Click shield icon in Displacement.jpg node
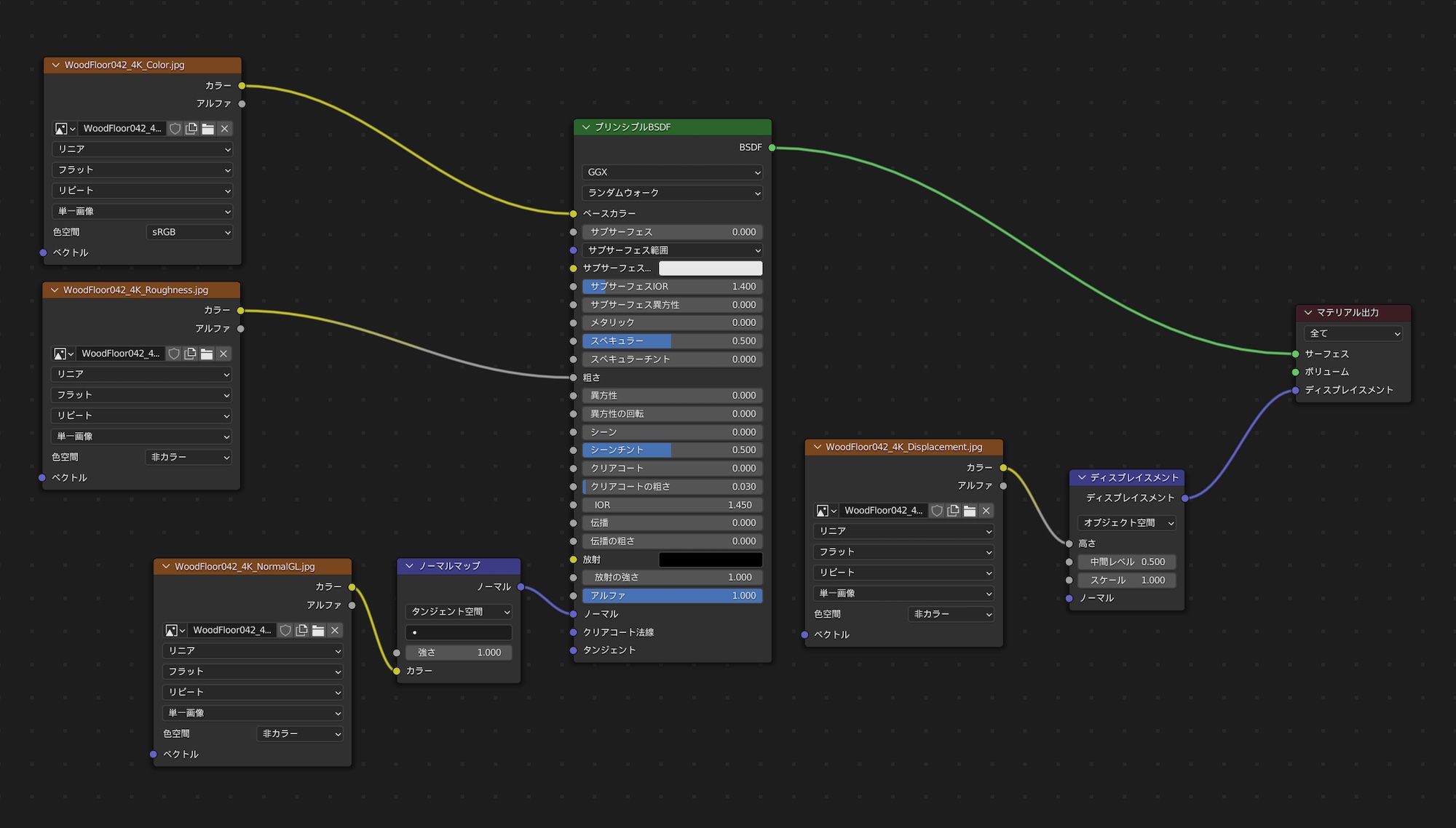The width and height of the screenshot is (1456, 828). pos(937,511)
